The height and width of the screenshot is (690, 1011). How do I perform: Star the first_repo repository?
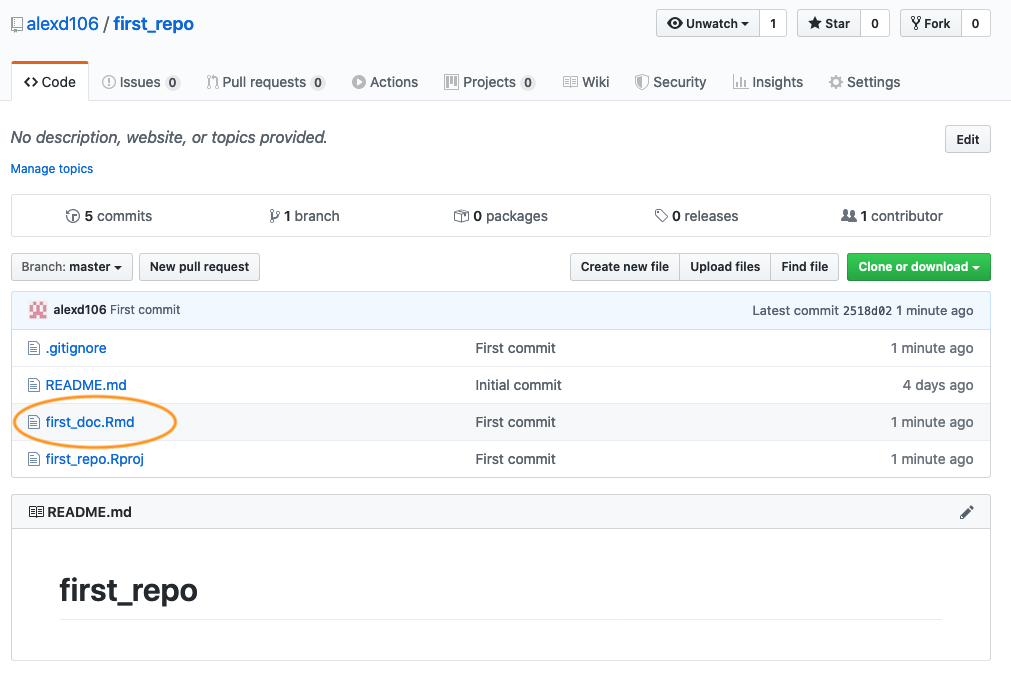point(828,23)
